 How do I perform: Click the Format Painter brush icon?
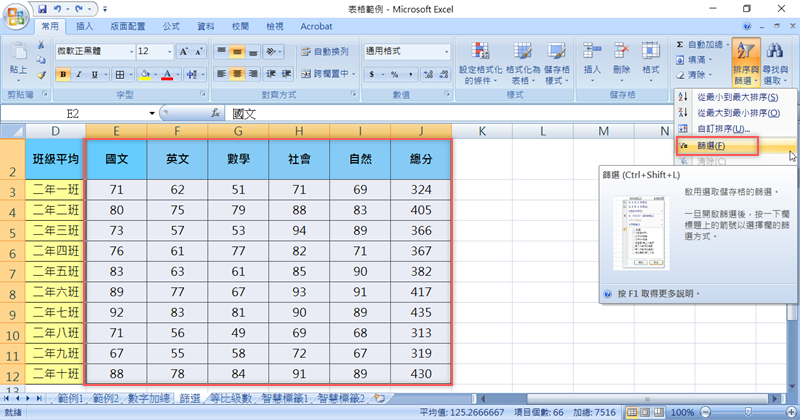(41, 74)
